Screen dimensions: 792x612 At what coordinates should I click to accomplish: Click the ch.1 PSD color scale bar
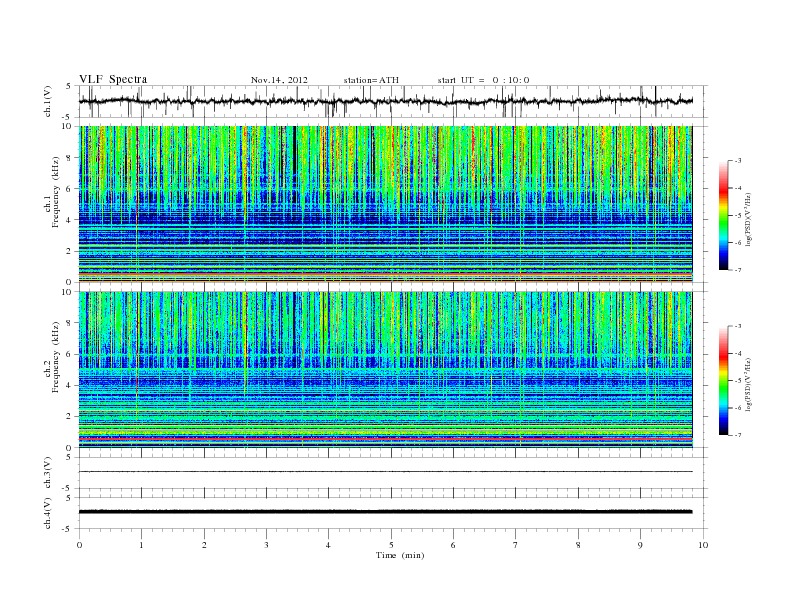(x=724, y=215)
